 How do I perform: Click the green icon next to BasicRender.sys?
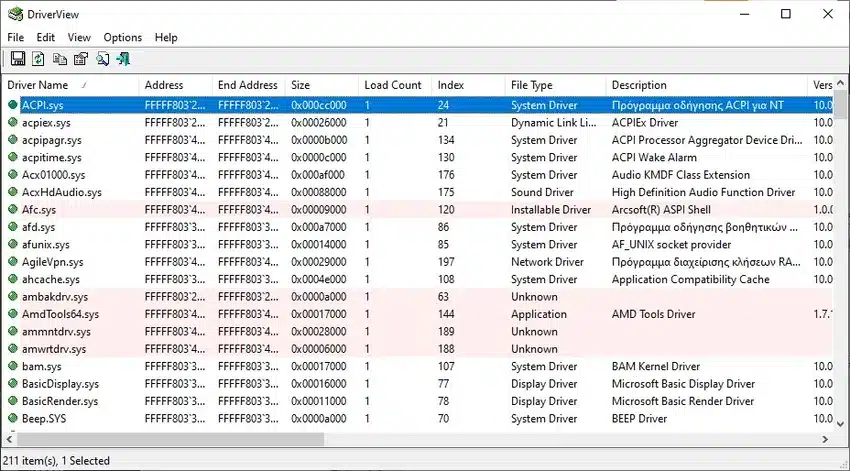pyautogui.click(x=12, y=401)
